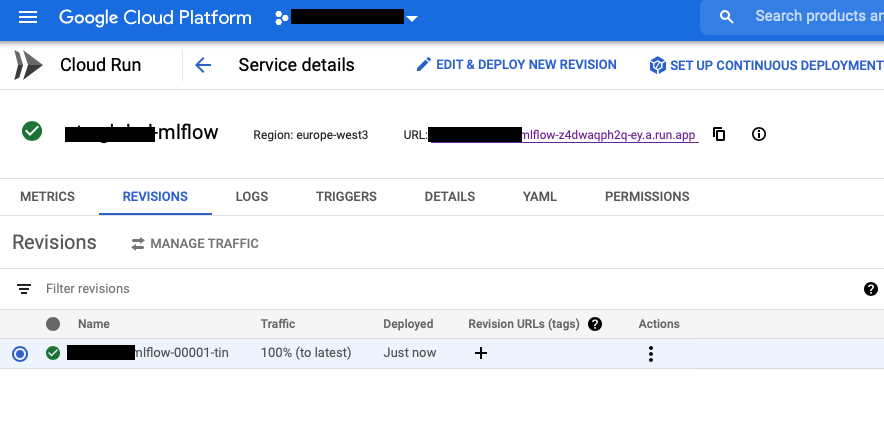Image resolution: width=884 pixels, height=433 pixels.
Task: Click the Cloud Run logo icon
Action: pos(28,65)
